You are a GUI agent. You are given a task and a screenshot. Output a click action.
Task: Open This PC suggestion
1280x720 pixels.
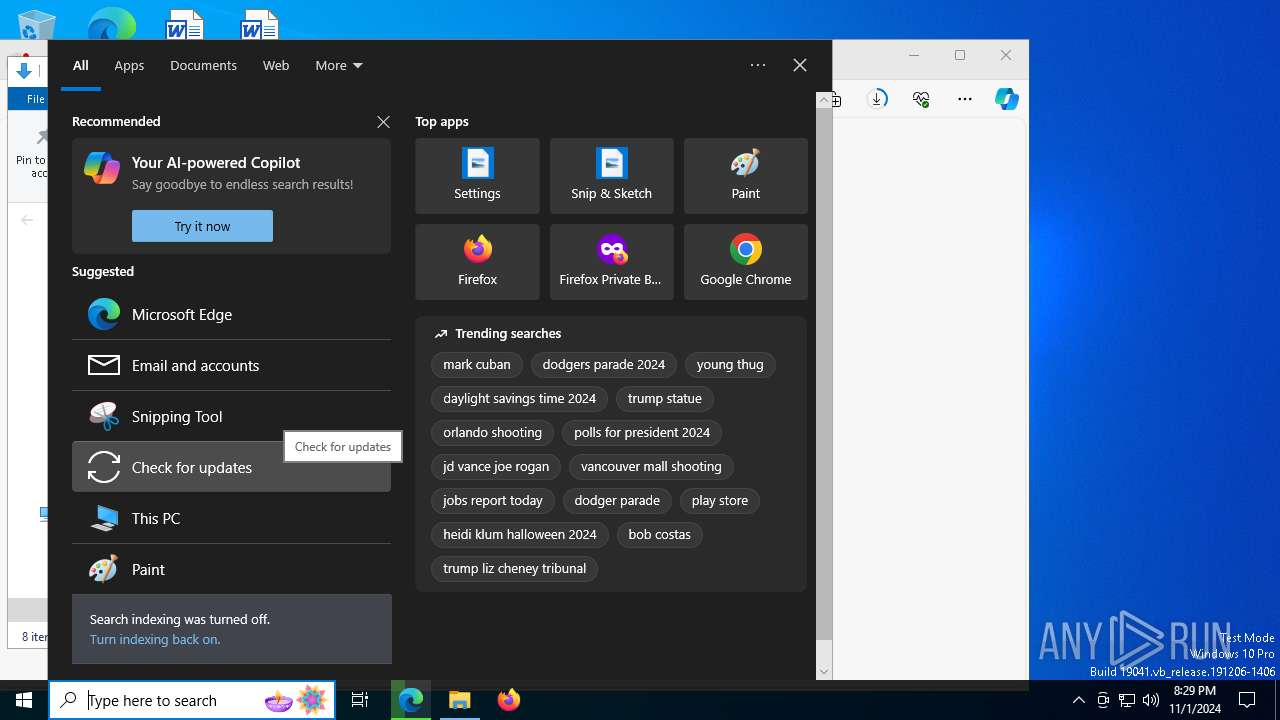pyautogui.click(x=231, y=518)
